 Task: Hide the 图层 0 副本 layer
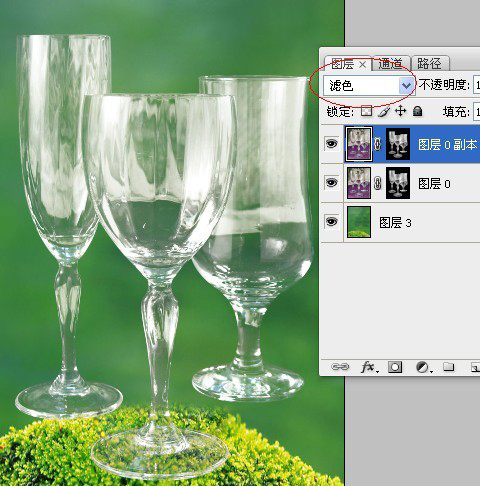point(331,144)
